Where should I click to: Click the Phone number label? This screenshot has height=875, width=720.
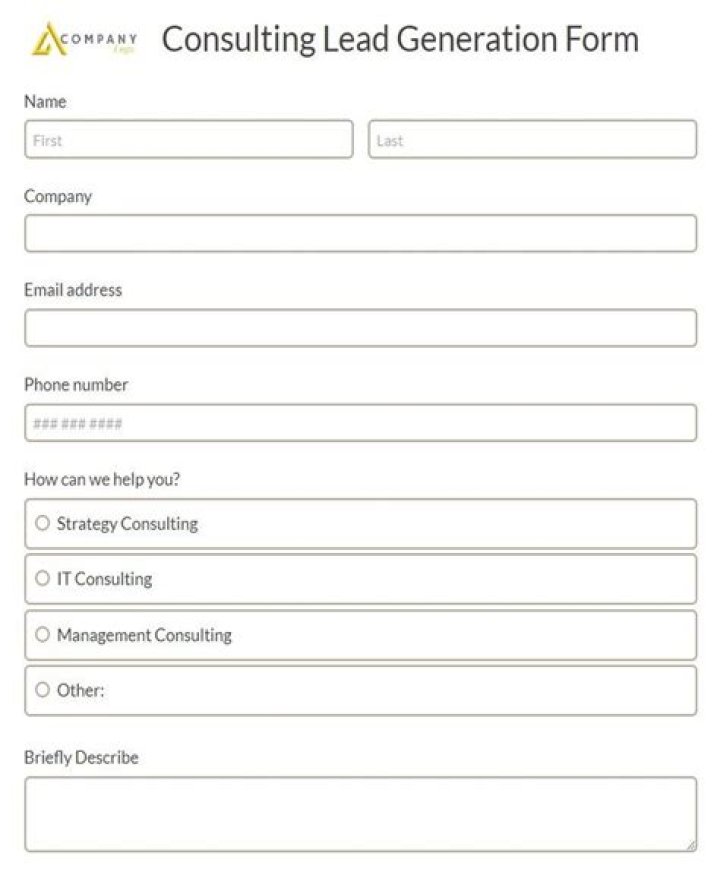point(75,384)
